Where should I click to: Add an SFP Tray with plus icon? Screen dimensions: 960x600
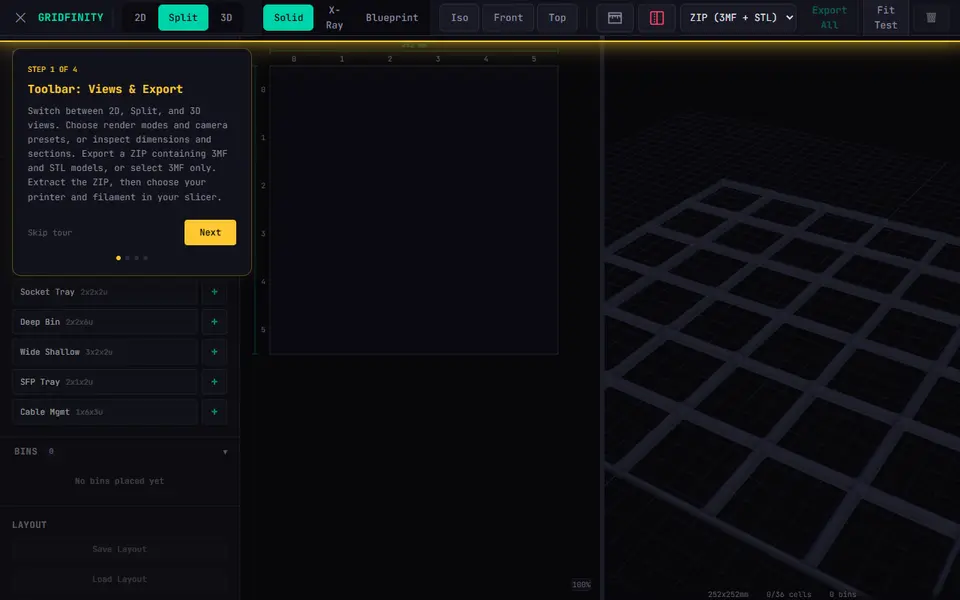[x=214, y=382]
